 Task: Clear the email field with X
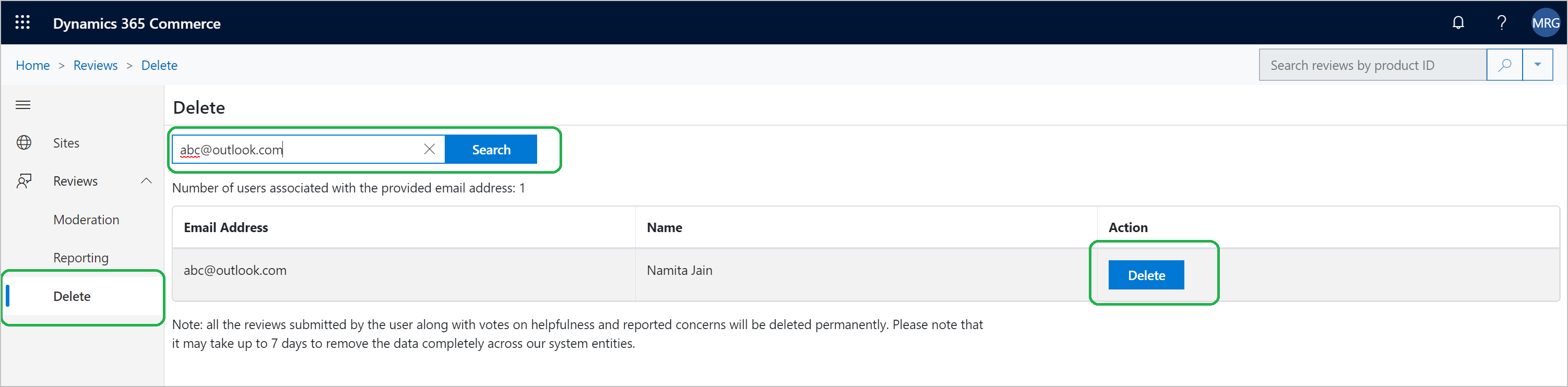(429, 150)
